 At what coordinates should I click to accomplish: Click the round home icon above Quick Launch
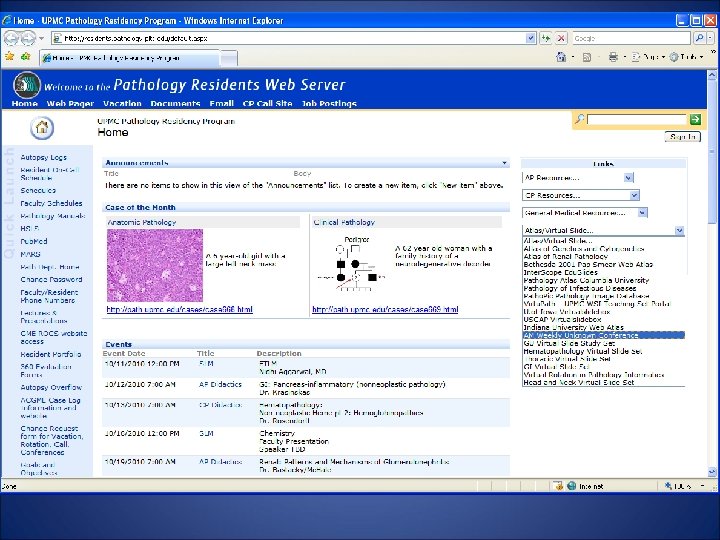click(x=42, y=127)
